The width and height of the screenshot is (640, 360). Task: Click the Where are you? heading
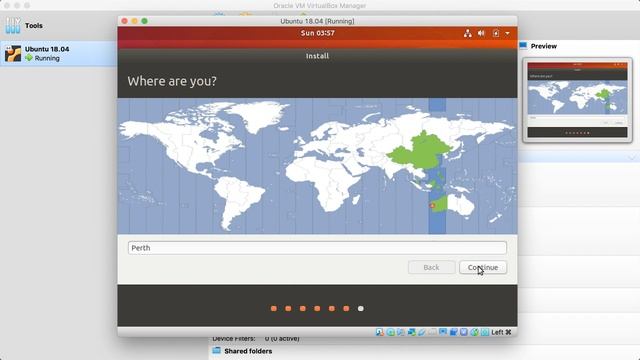tap(172, 81)
